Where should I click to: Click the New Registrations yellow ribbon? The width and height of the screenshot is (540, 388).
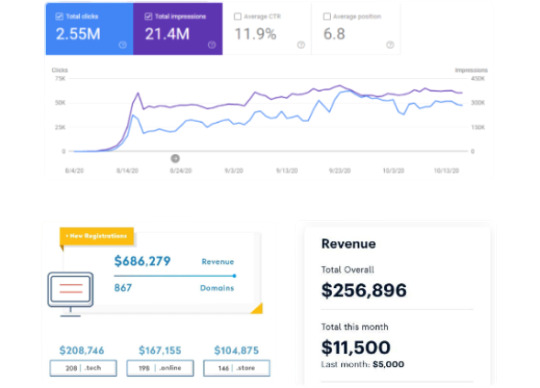pos(97,236)
